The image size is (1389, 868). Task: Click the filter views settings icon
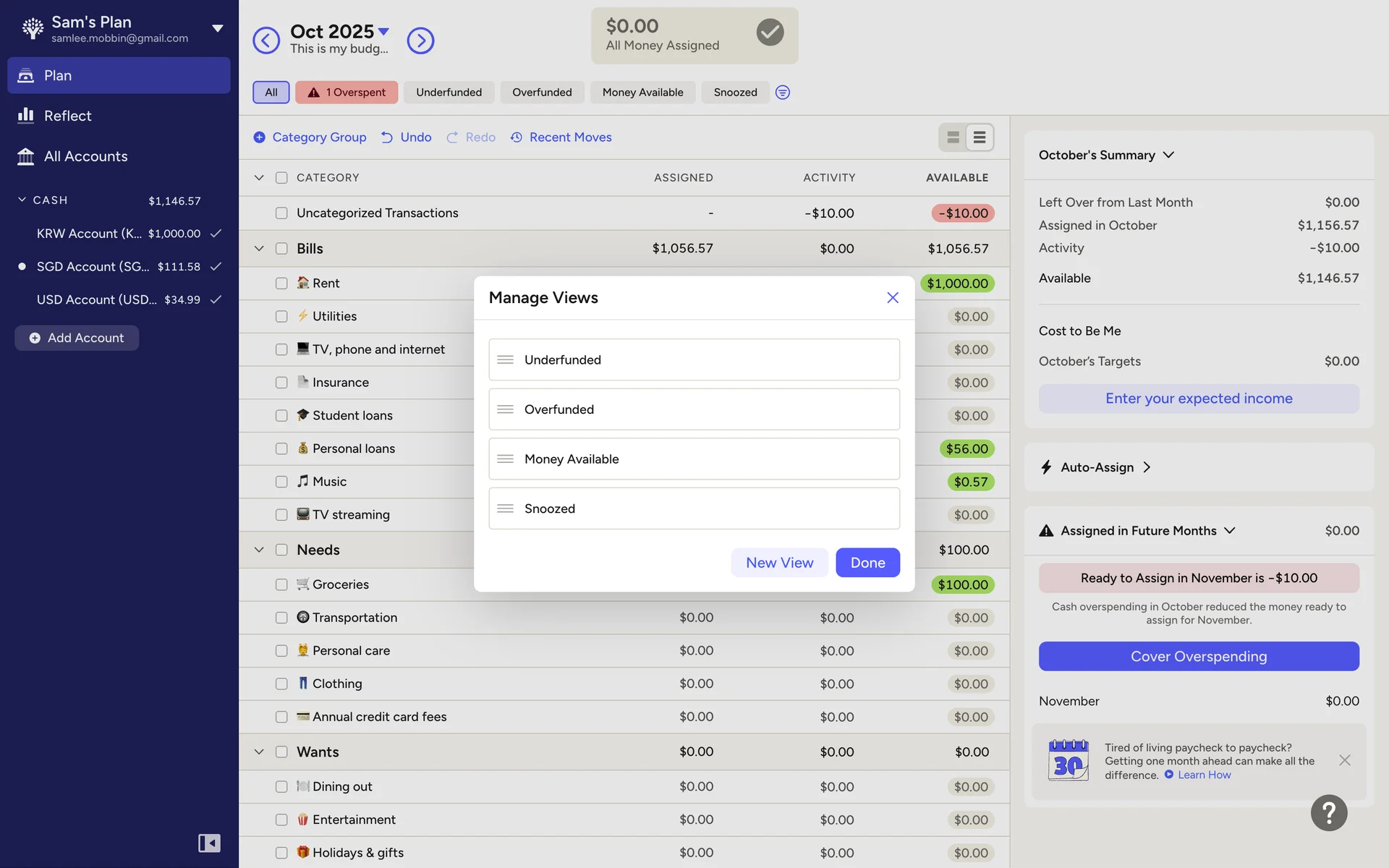click(782, 93)
